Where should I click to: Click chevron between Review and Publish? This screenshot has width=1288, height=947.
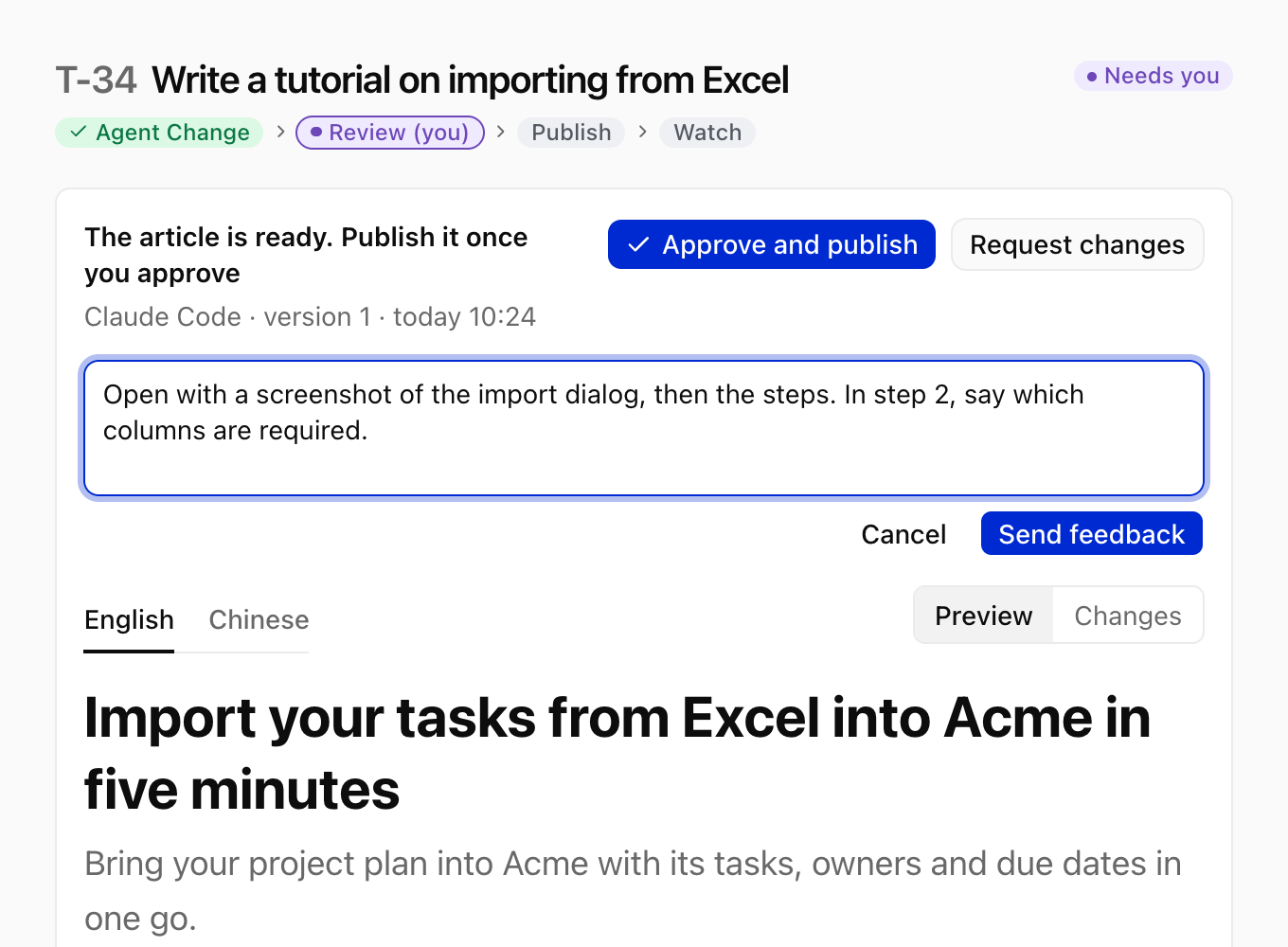pos(500,132)
